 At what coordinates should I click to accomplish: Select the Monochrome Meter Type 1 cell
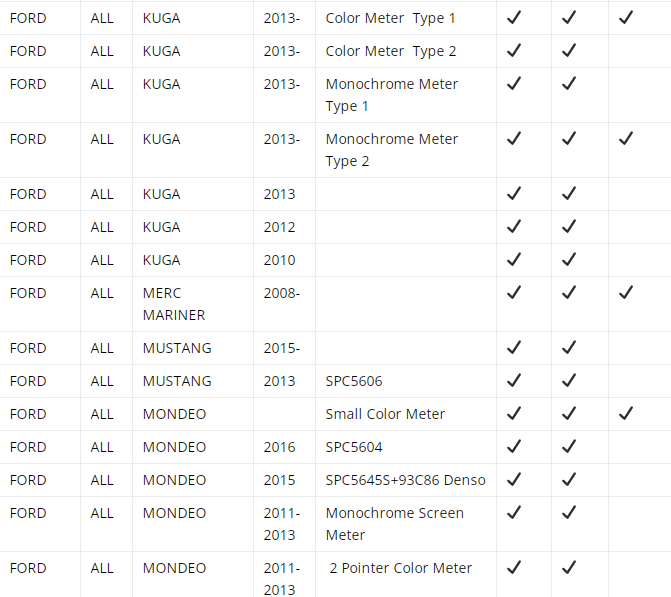391,95
